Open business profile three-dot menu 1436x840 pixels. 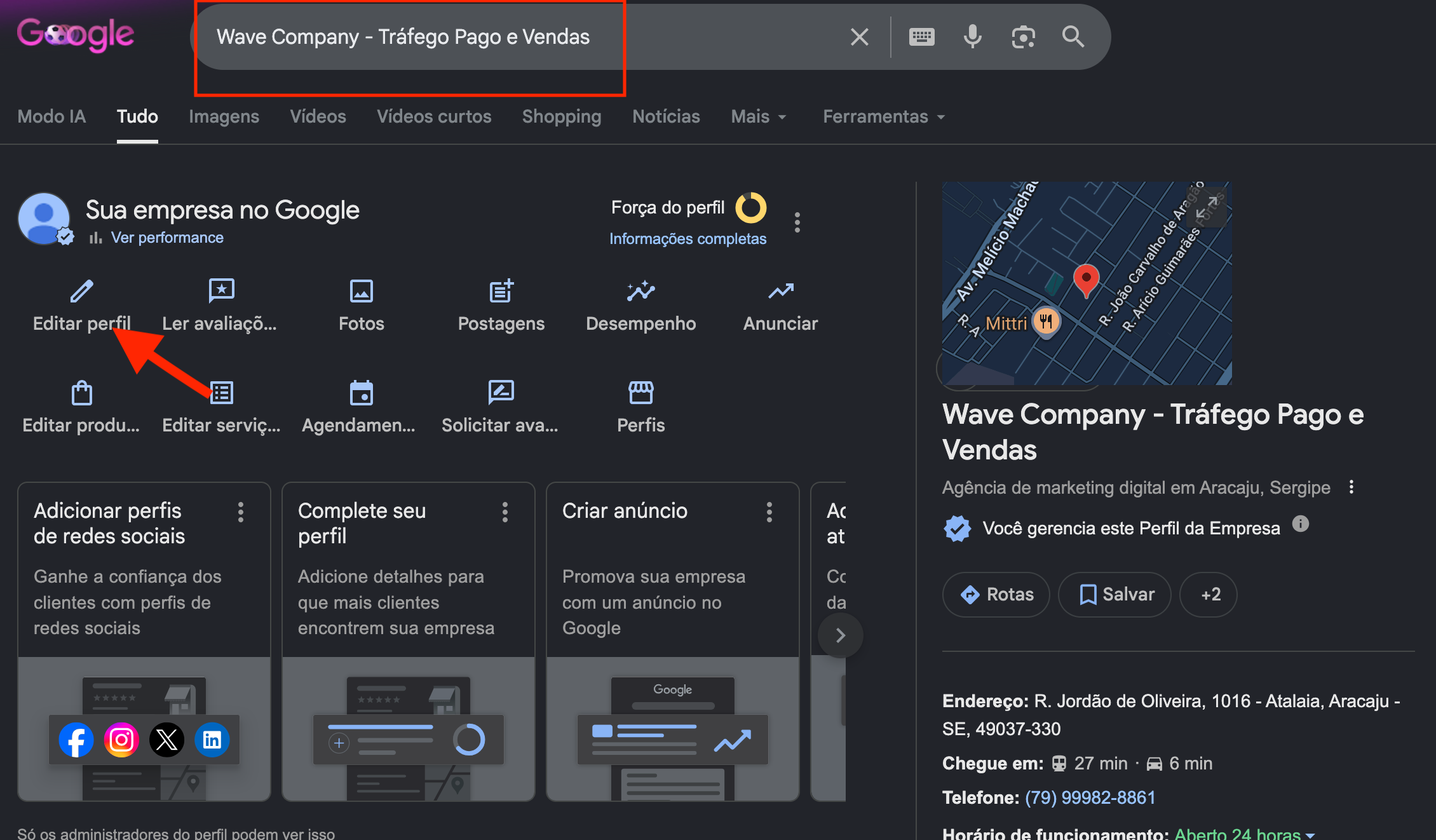(x=797, y=222)
